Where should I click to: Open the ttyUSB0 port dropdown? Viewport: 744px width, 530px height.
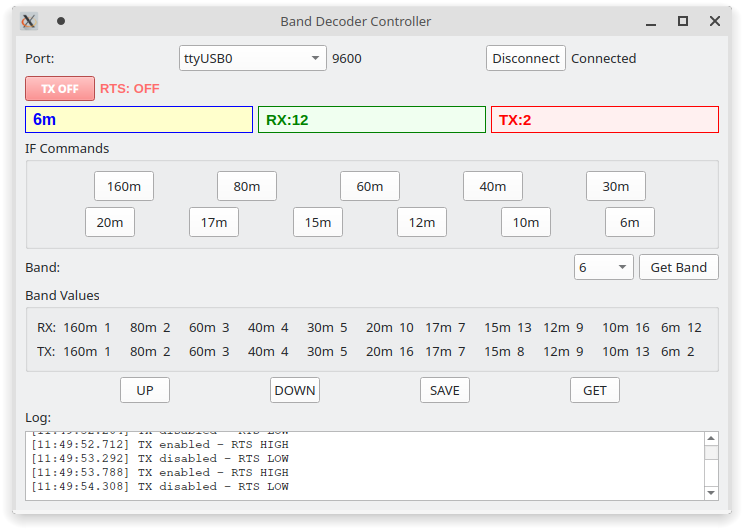[x=253, y=58]
